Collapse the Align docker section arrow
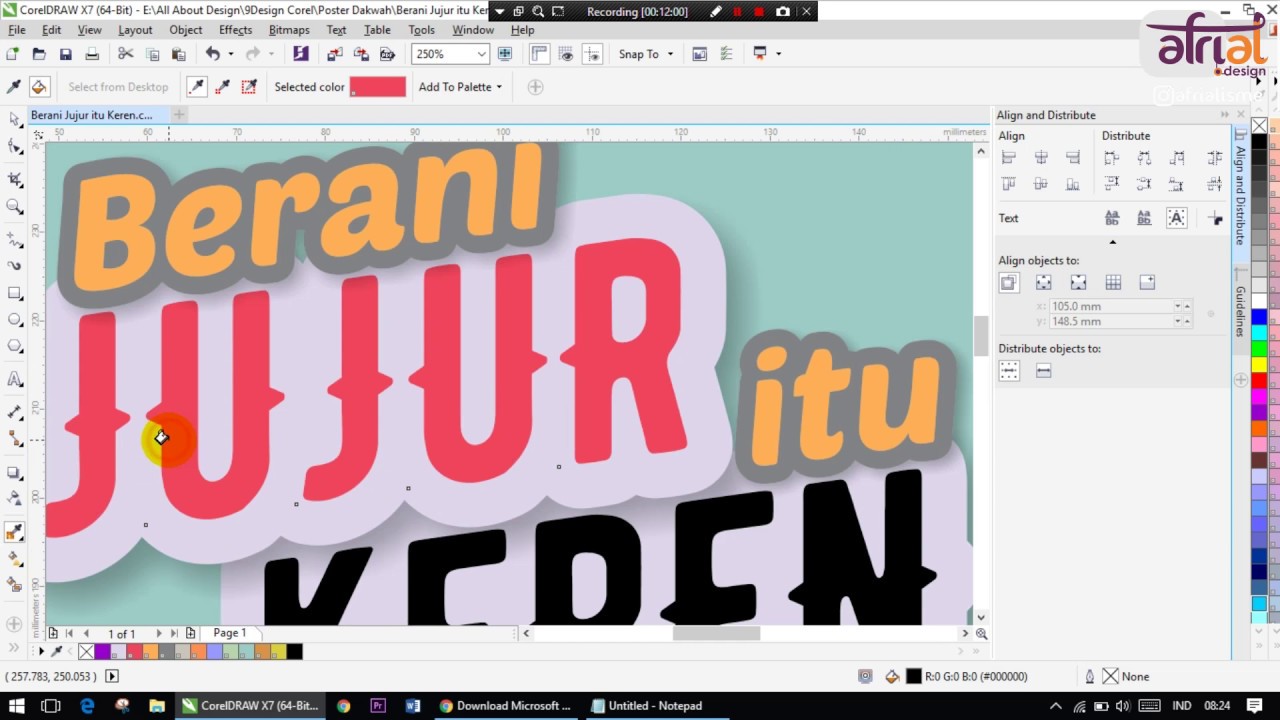The width and height of the screenshot is (1280, 720). tap(1112, 242)
